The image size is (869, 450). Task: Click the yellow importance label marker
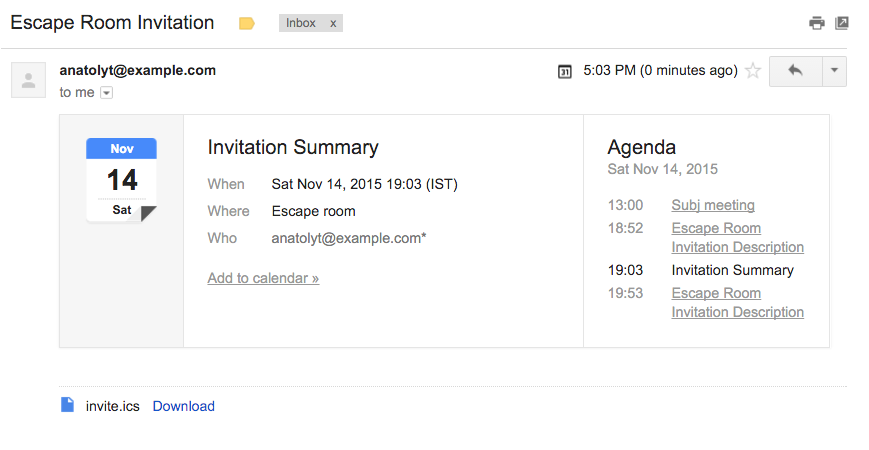247,23
